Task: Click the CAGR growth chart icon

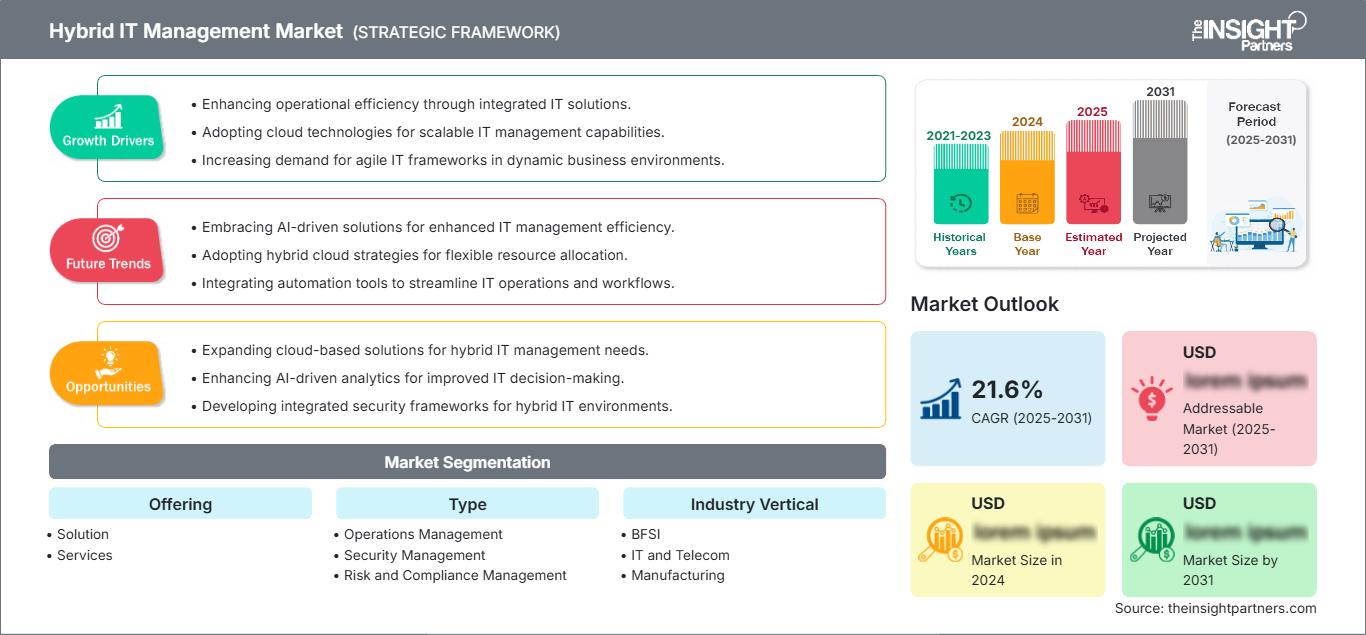Action: tap(942, 398)
